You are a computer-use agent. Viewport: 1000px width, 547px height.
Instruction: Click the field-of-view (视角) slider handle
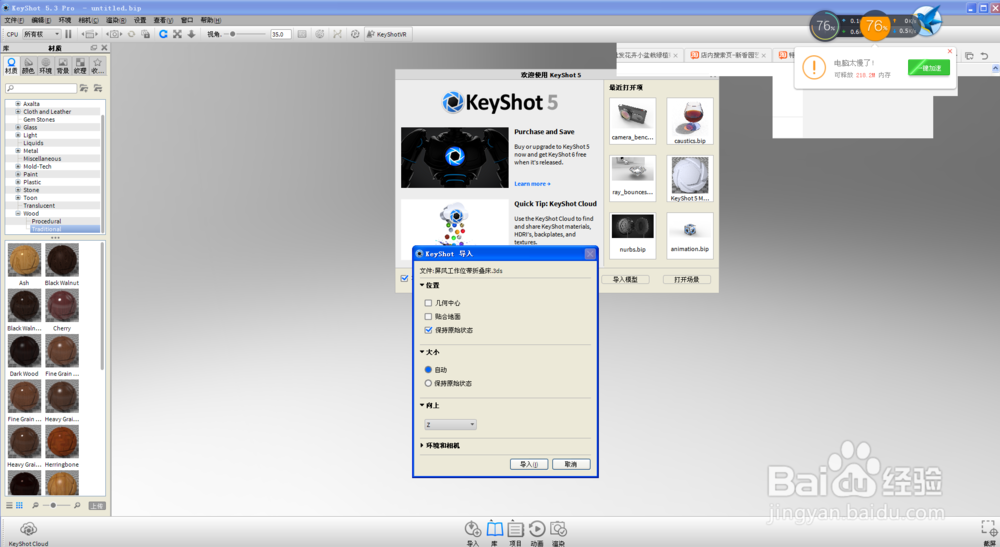point(233,34)
